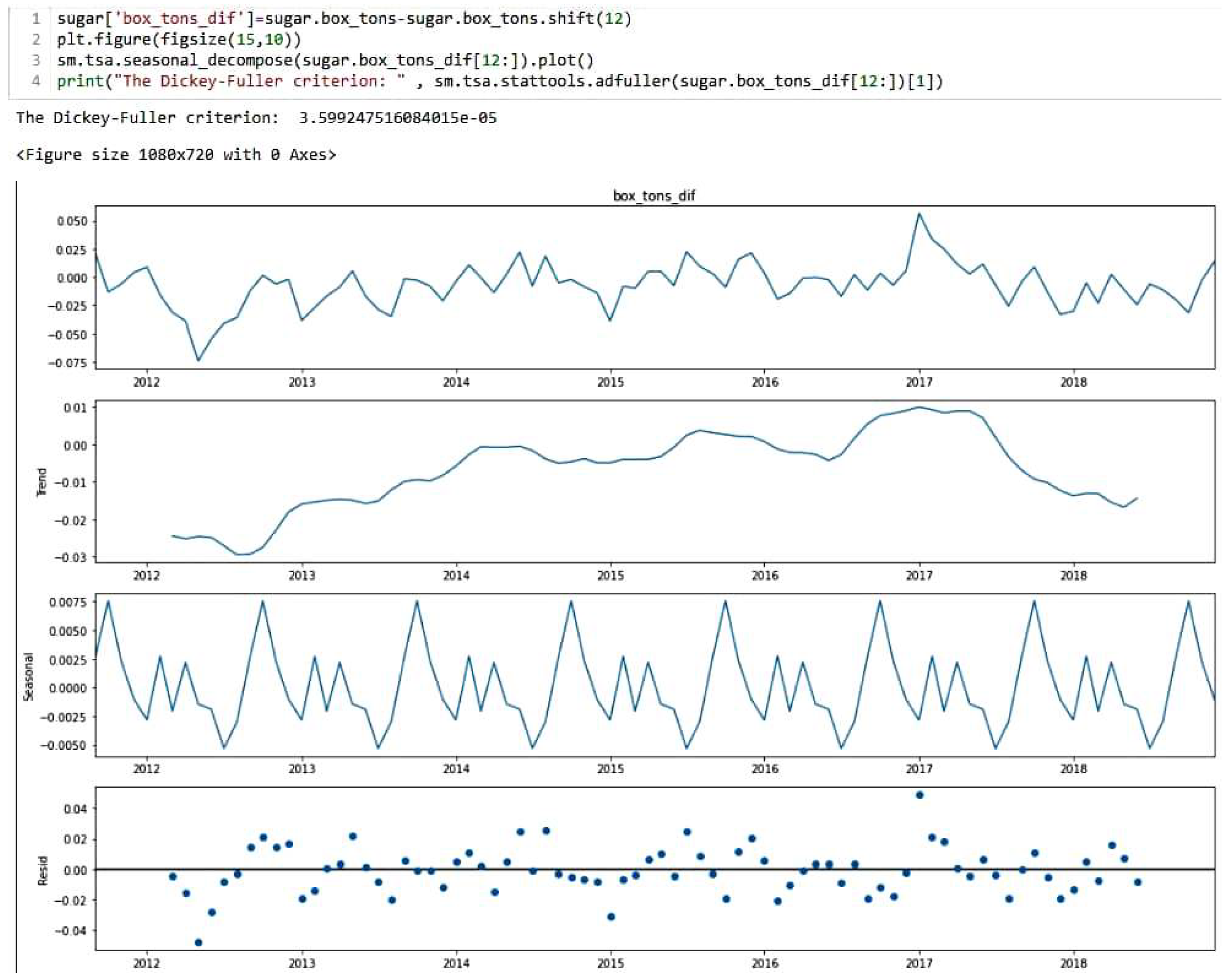Click the print Dickey-Fuller code line
This screenshot has height=980, width=1222.
(x=499, y=81)
